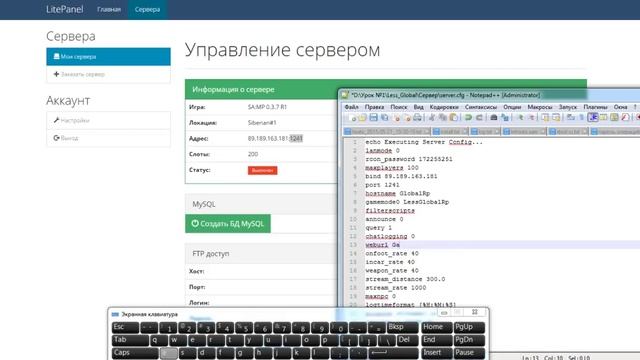Click the hostname GlobalRp line
Screen dimensions: 640x360
click(398, 193)
